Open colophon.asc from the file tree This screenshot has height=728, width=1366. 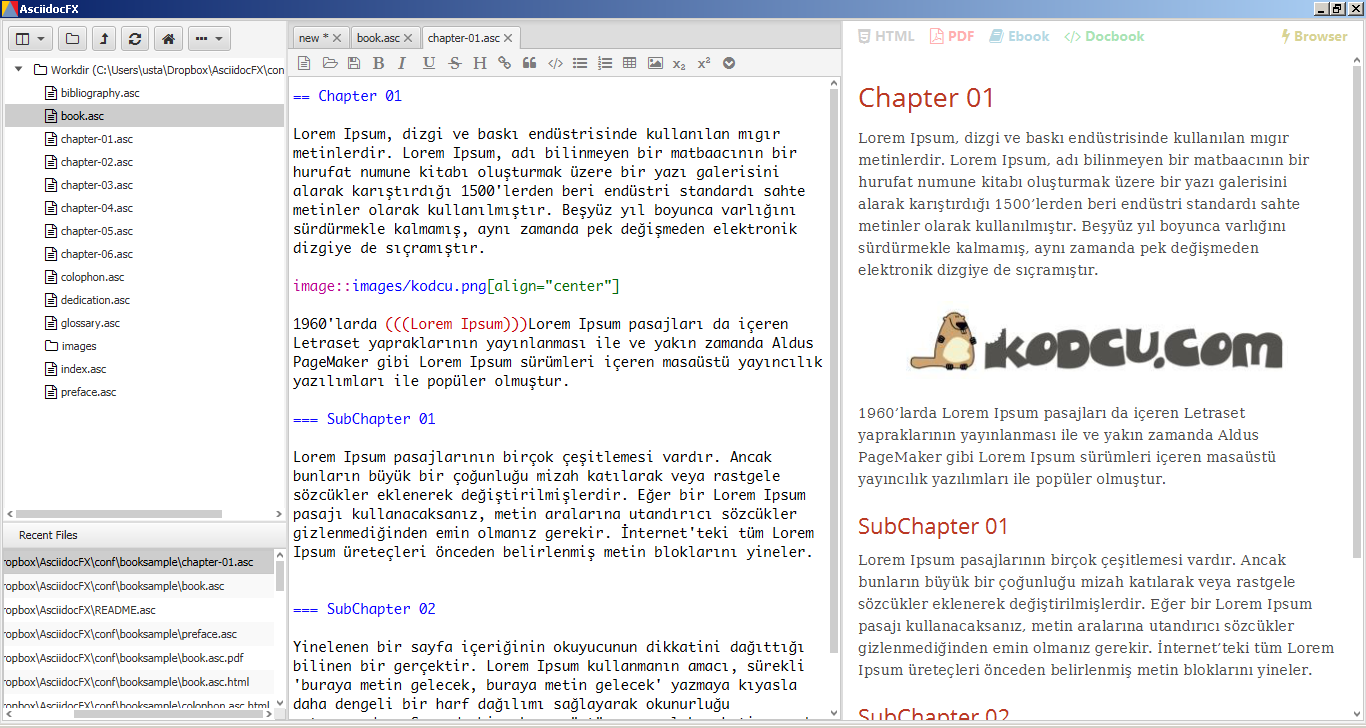click(x=92, y=277)
